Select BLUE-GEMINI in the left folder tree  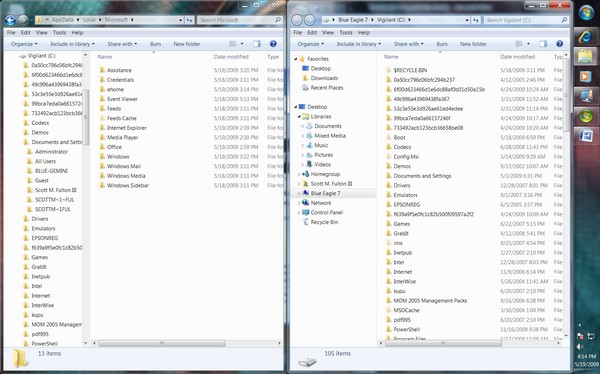(51, 171)
